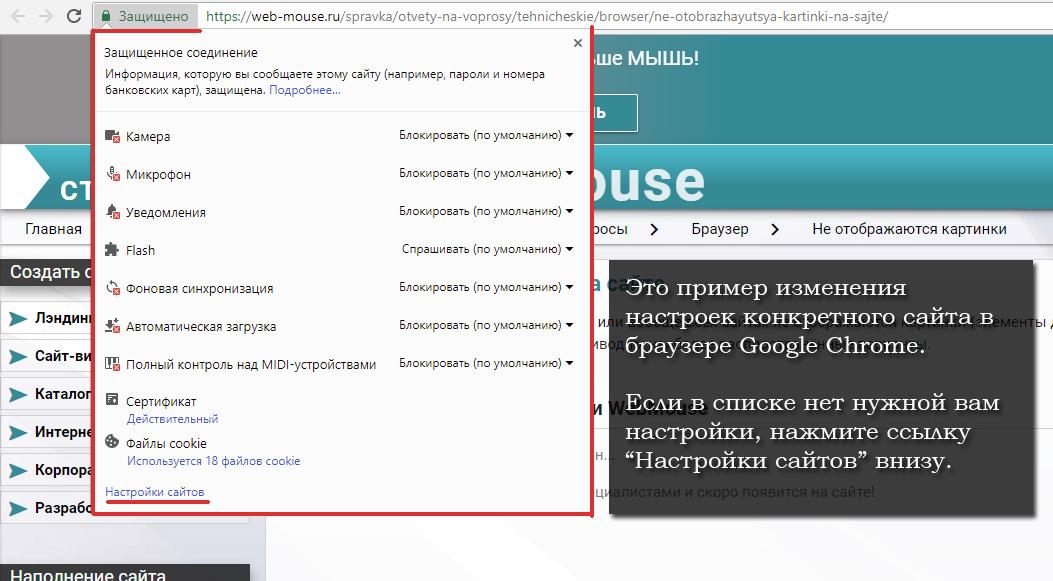Open the Микрофон permission dropdown
The image size is (1053, 581).
click(x=486, y=173)
